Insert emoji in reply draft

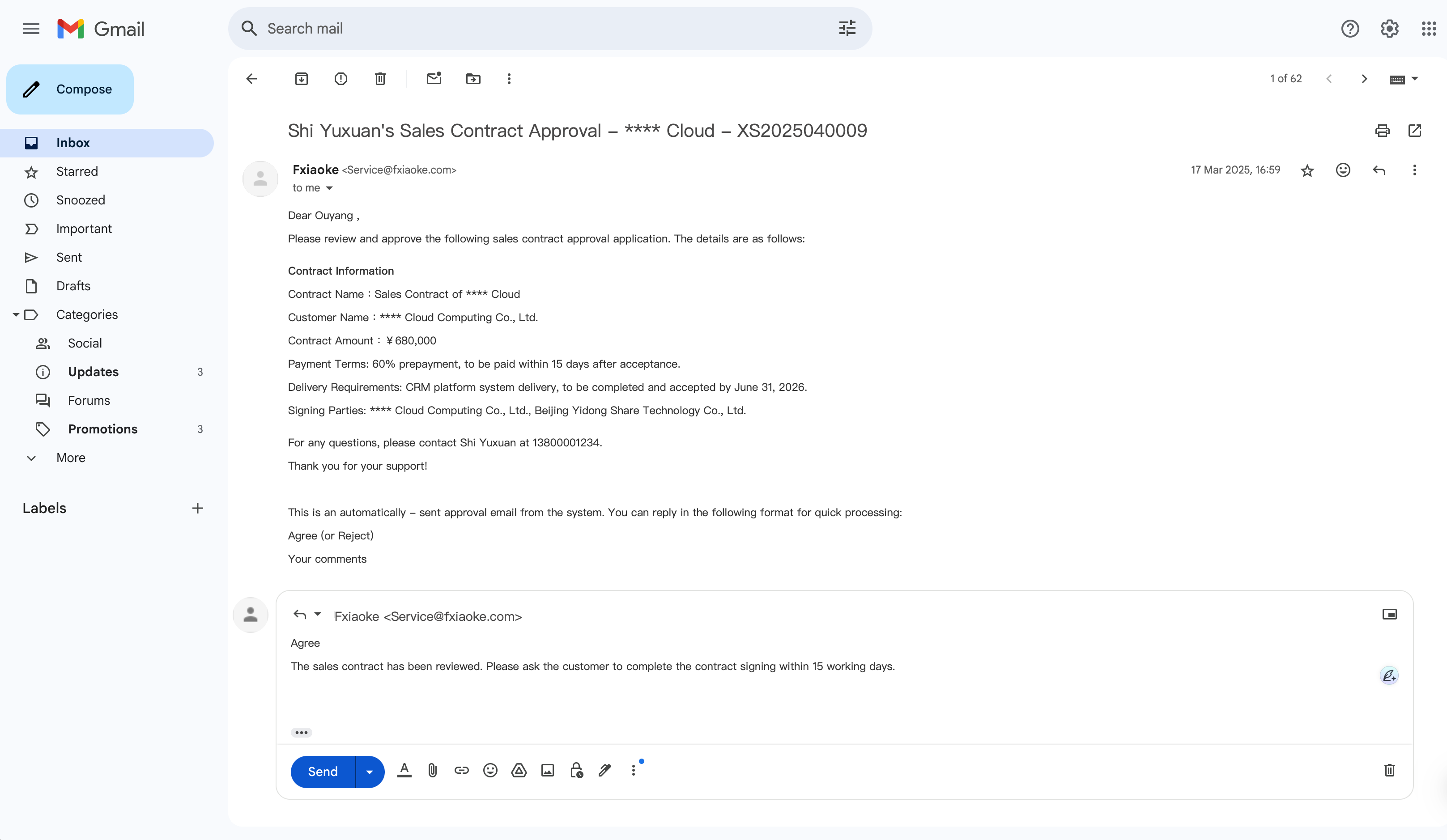490,771
